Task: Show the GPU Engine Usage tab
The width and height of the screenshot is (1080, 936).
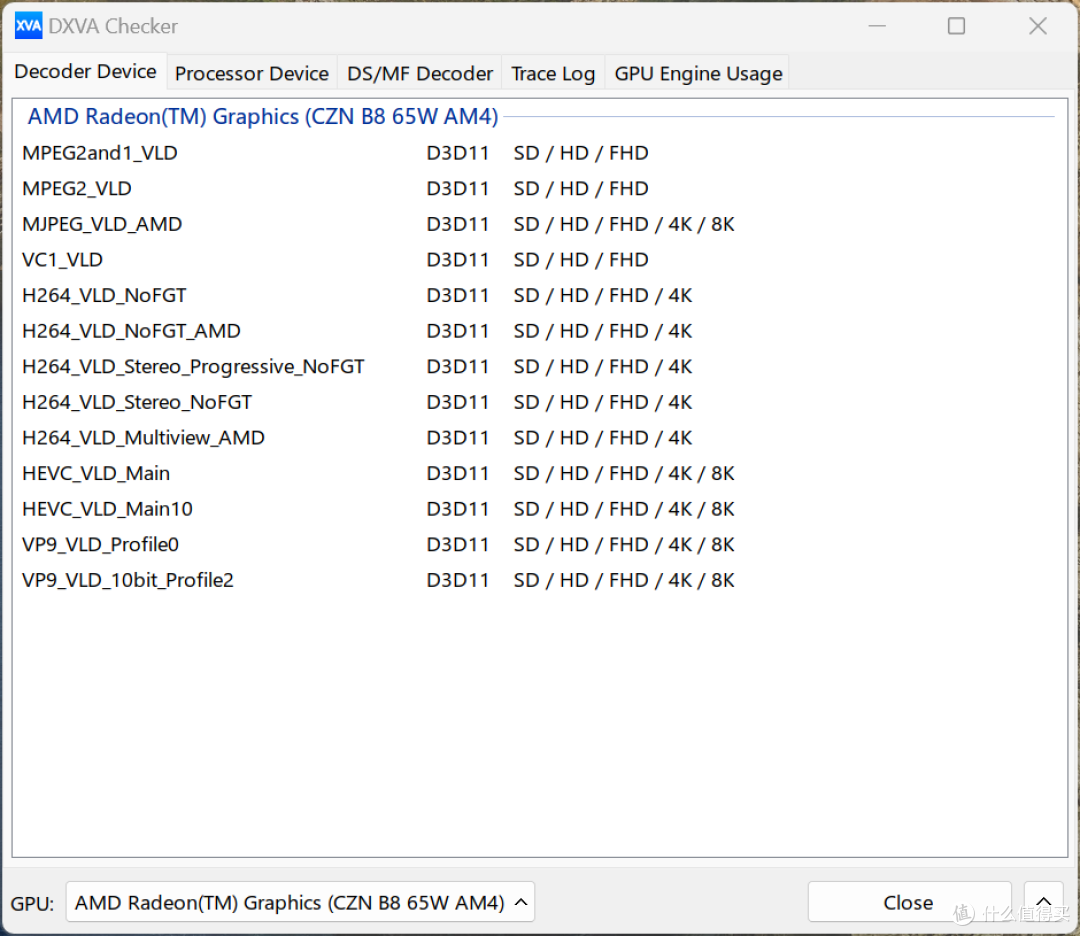Action: pyautogui.click(x=698, y=74)
